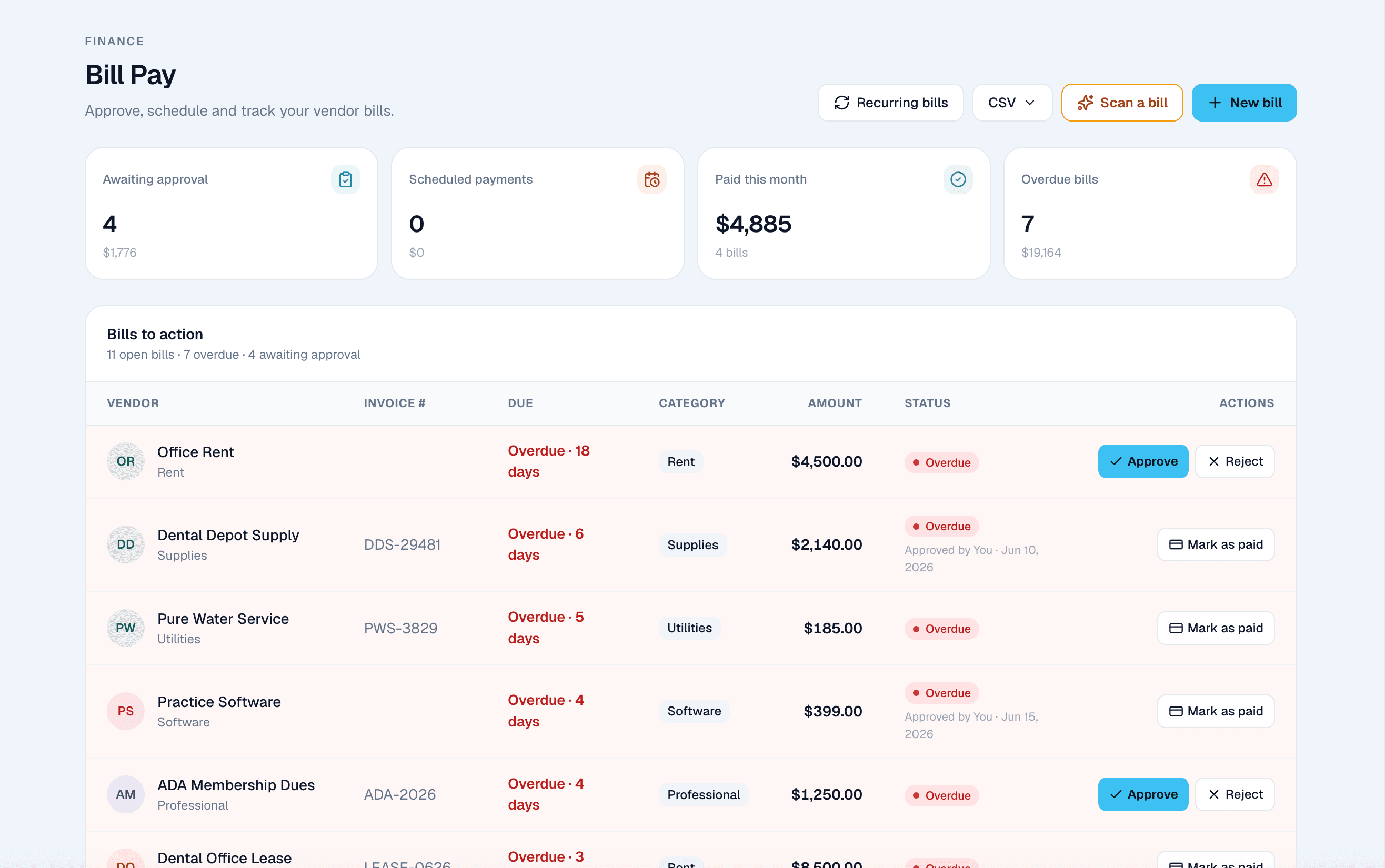
Task: Reject the Office Rent bill
Action: (x=1235, y=461)
